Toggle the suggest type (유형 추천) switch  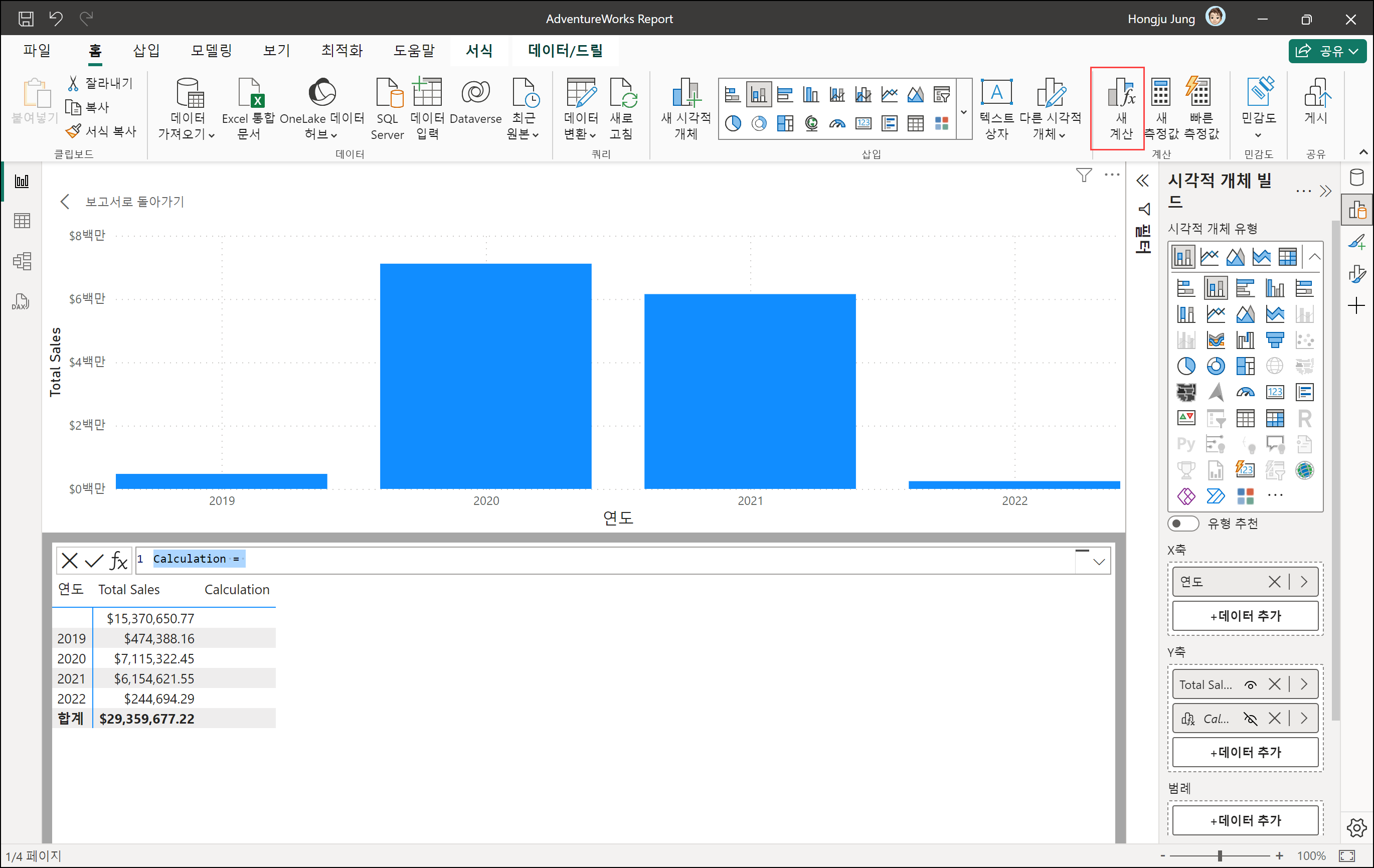pyautogui.click(x=1183, y=524)
